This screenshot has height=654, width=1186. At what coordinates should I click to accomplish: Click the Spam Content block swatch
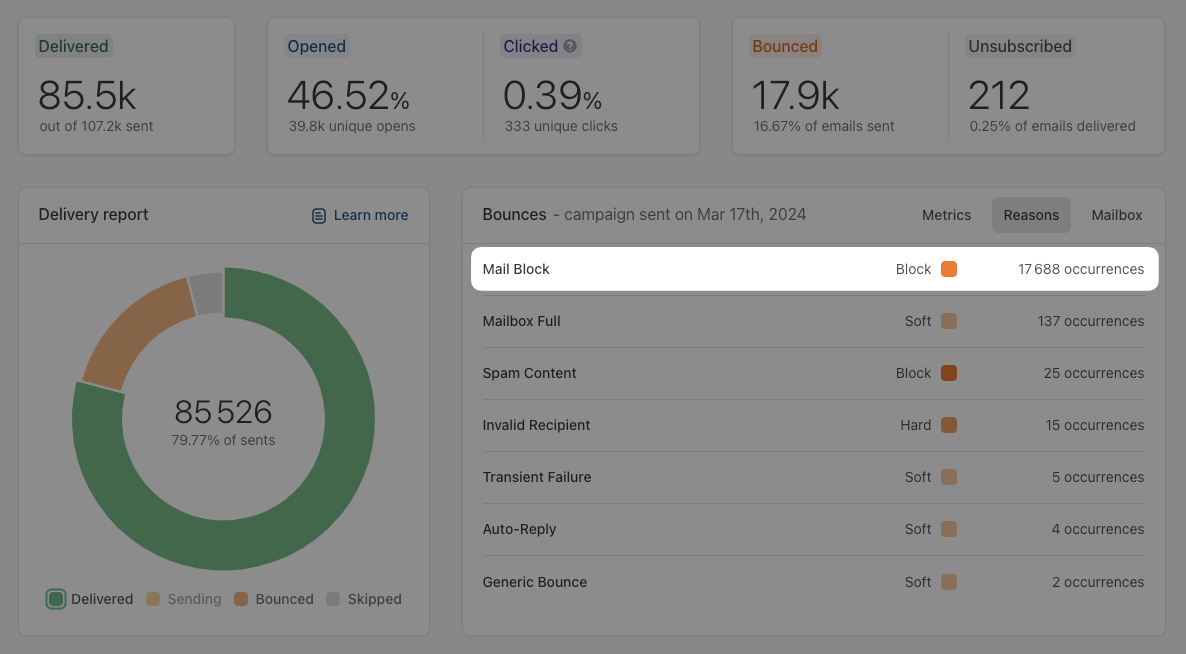pyautogui.click(x=949, y=373)
